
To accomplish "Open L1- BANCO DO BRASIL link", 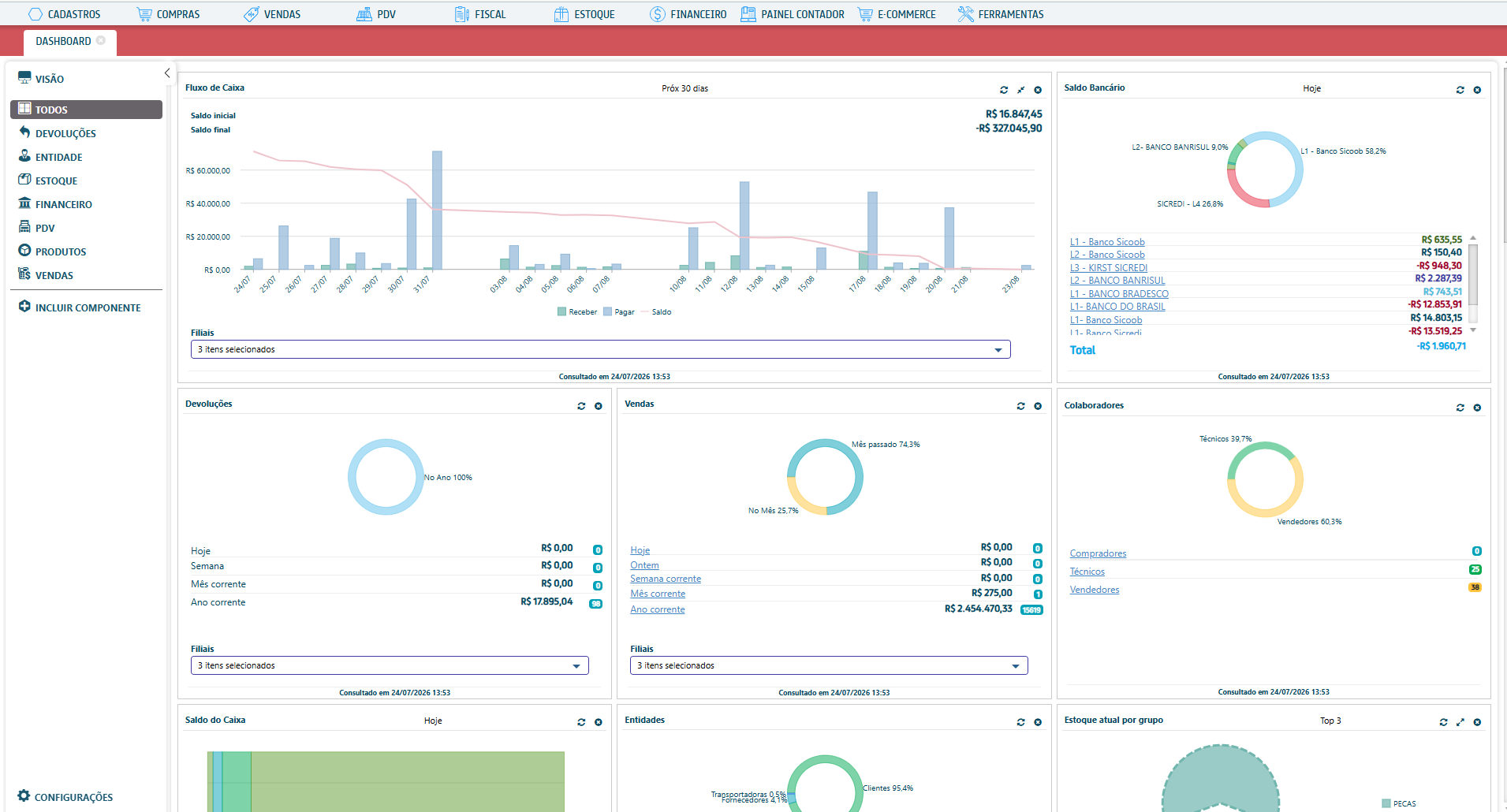I will point(1117,307).
